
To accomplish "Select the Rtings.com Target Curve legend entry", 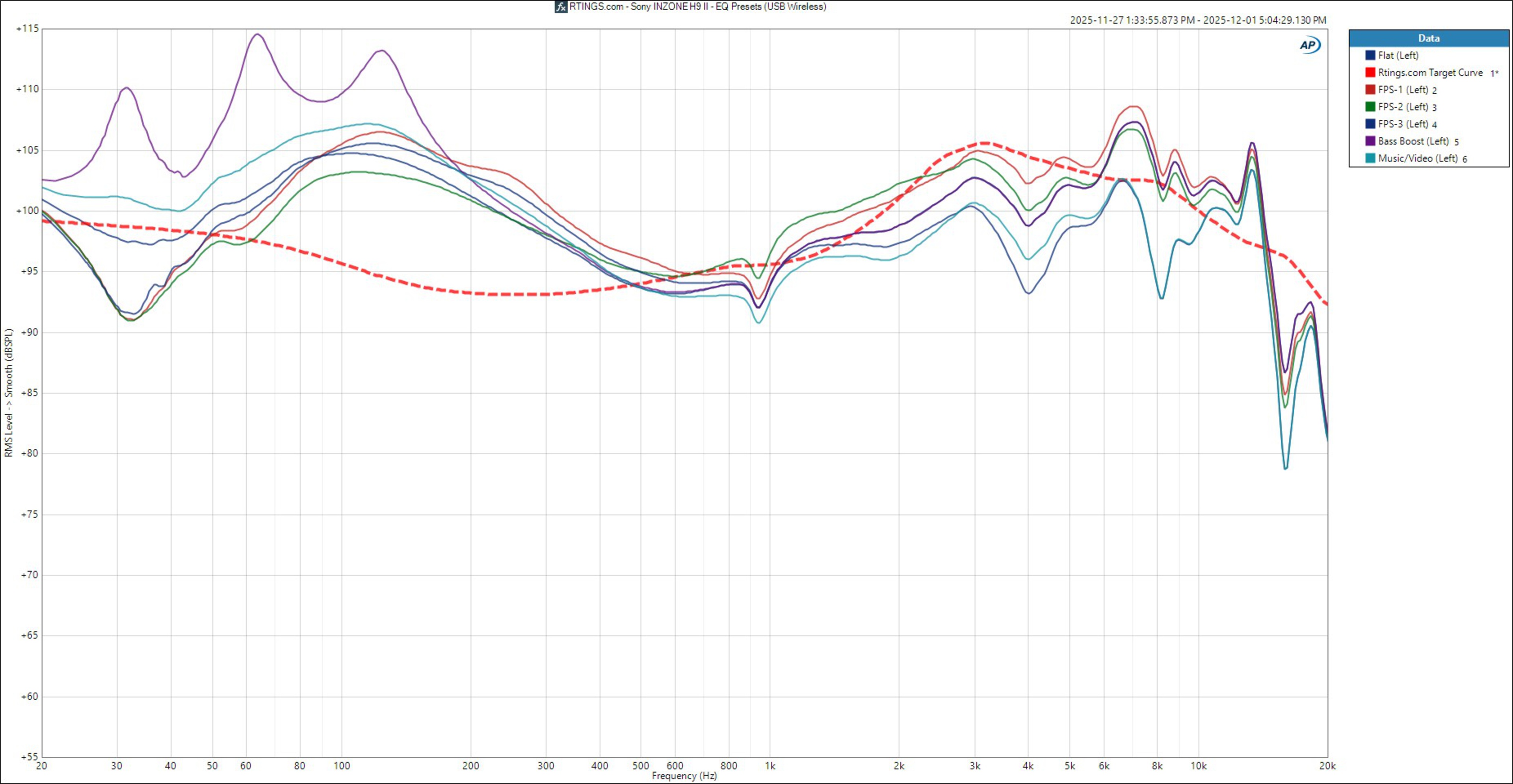I will [x=1430, y=72].
